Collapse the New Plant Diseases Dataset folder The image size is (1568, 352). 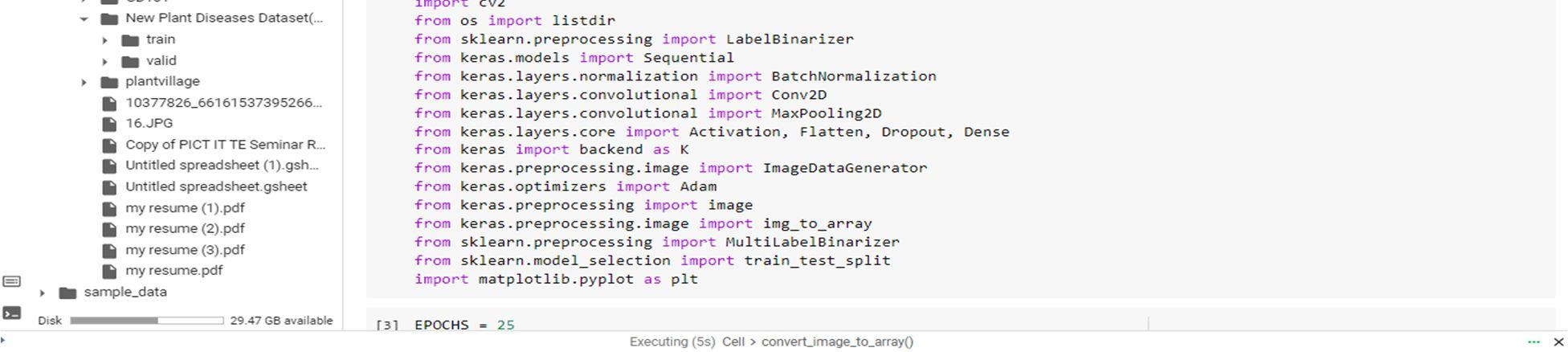(x=84, y=18)
